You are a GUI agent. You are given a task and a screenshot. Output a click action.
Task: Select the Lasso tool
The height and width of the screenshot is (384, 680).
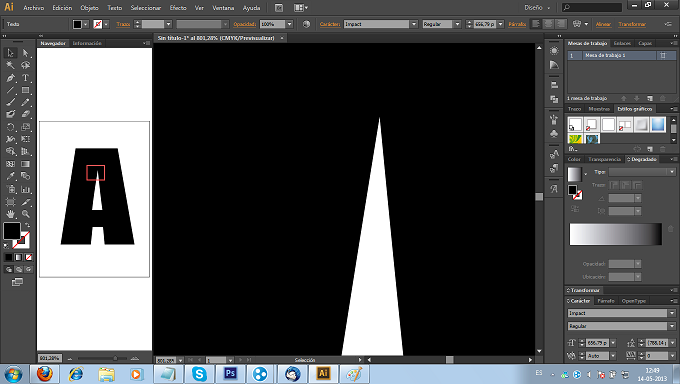[x=26, y=65]
